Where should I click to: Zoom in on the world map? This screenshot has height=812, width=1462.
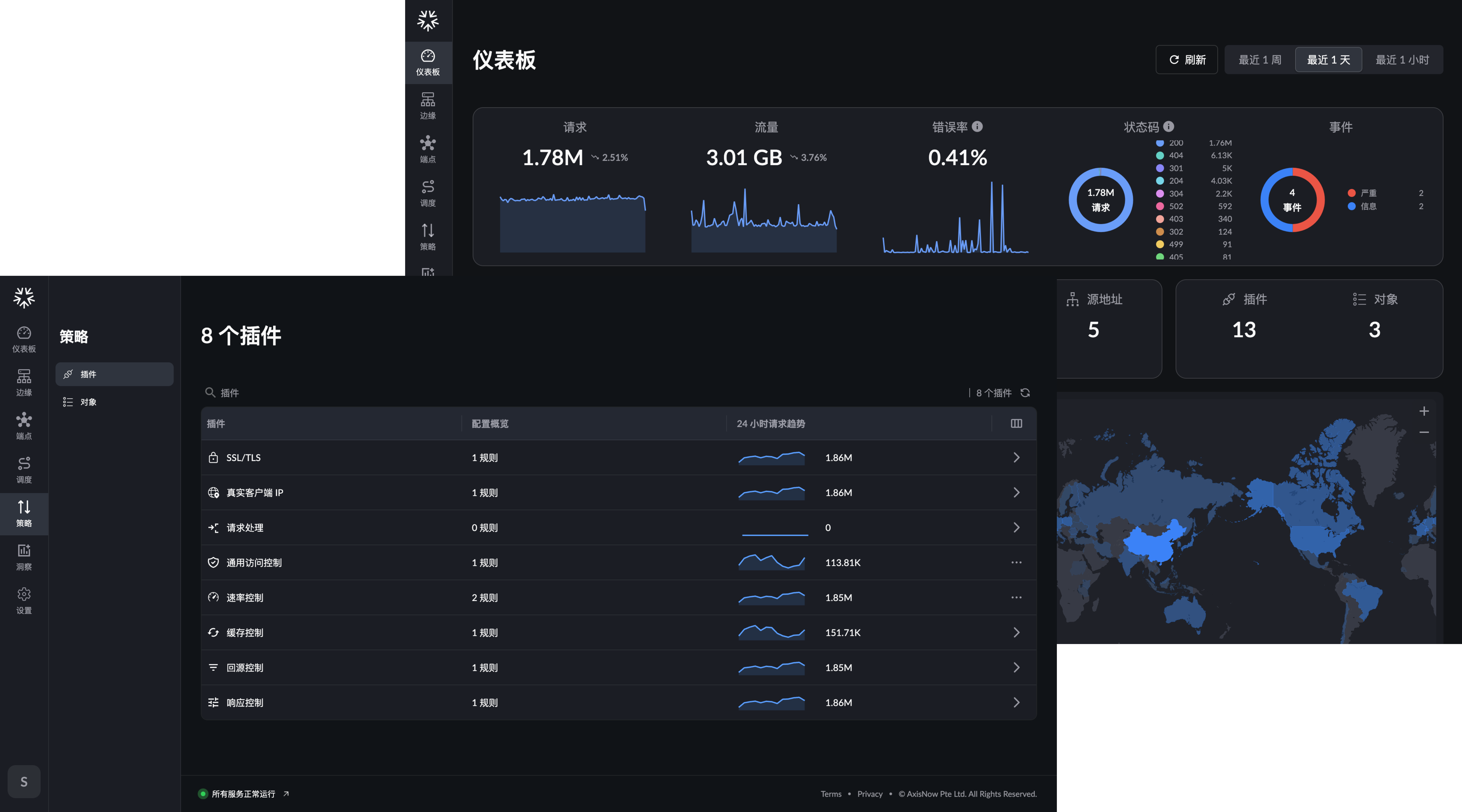[x=1424, y=411]
